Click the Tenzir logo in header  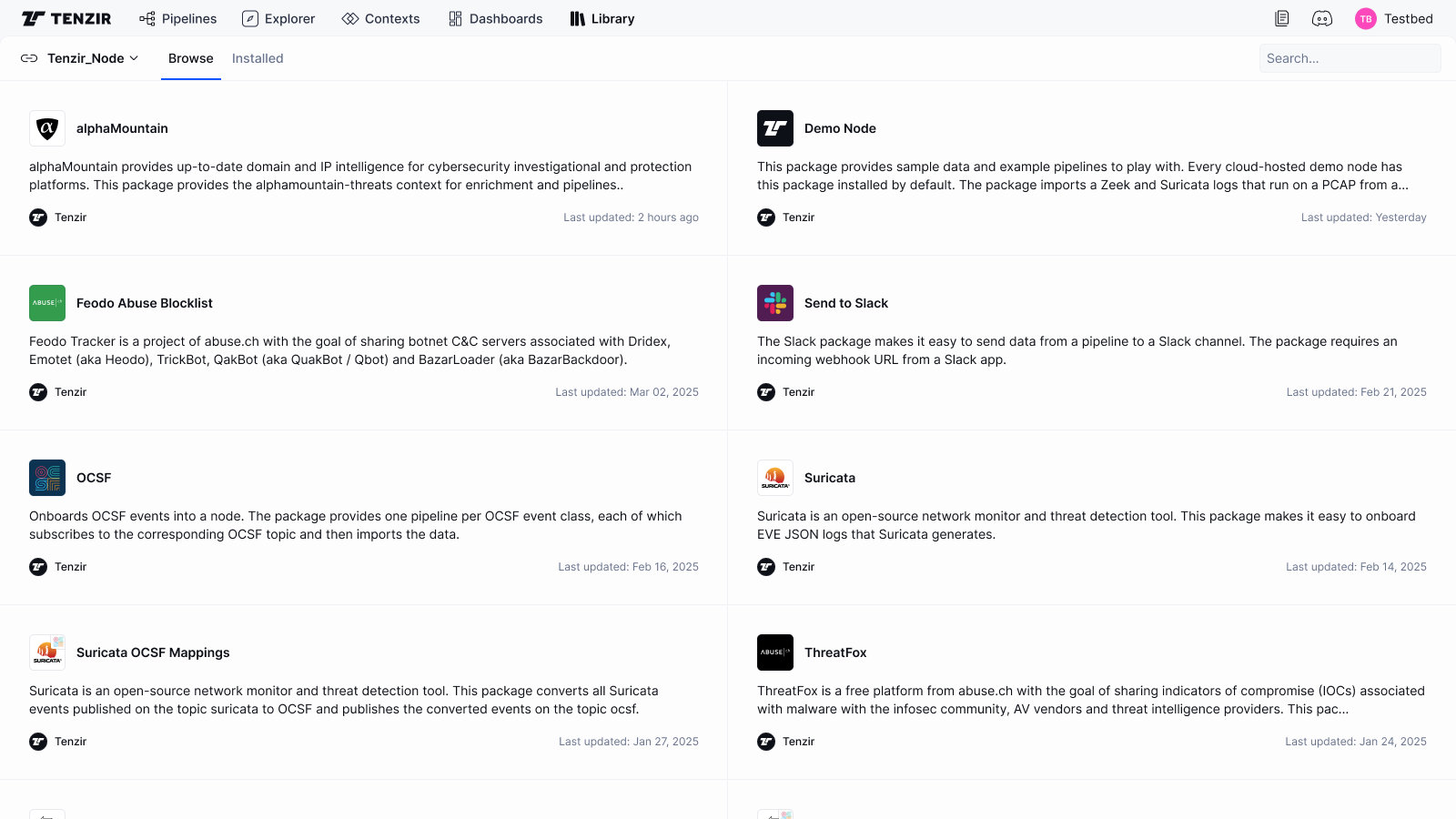coord(66,18)
